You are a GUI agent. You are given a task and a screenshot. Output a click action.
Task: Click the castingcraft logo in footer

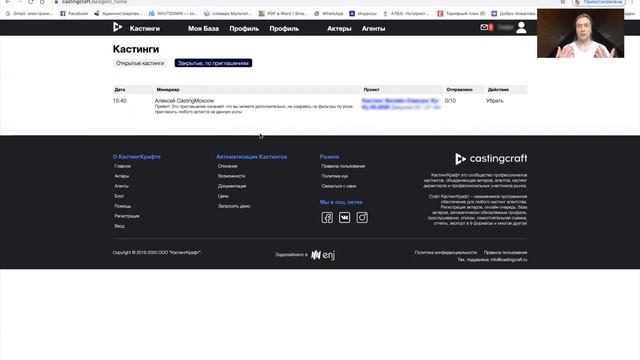(x=491, y=158)
